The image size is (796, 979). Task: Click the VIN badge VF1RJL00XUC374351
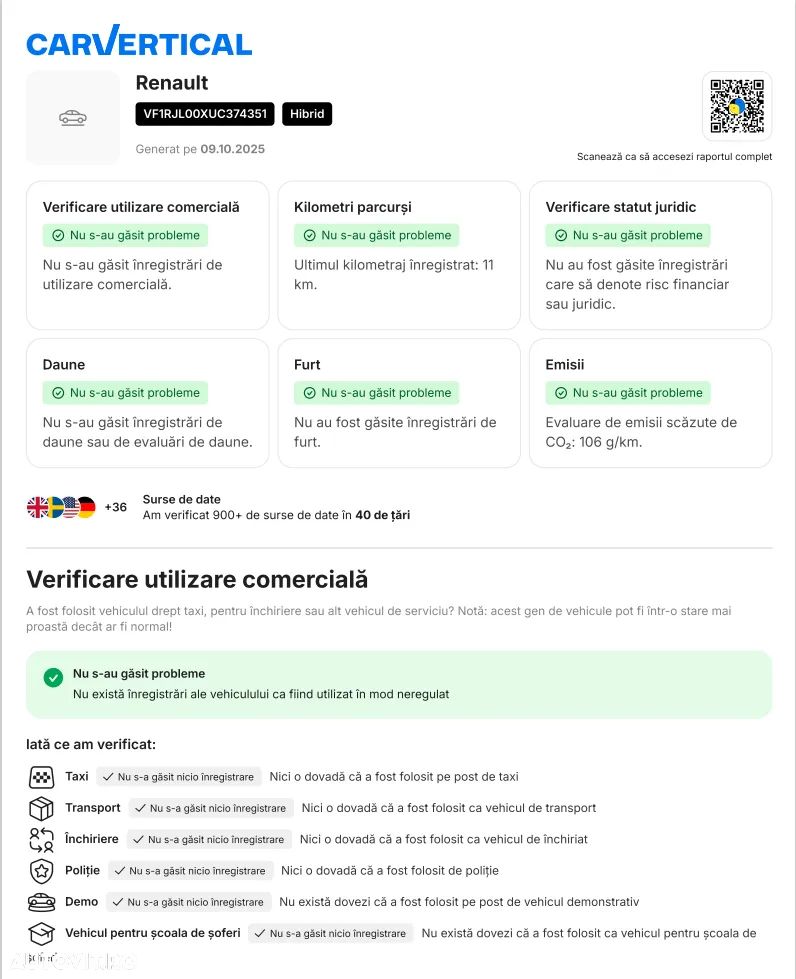pos(205,114)
